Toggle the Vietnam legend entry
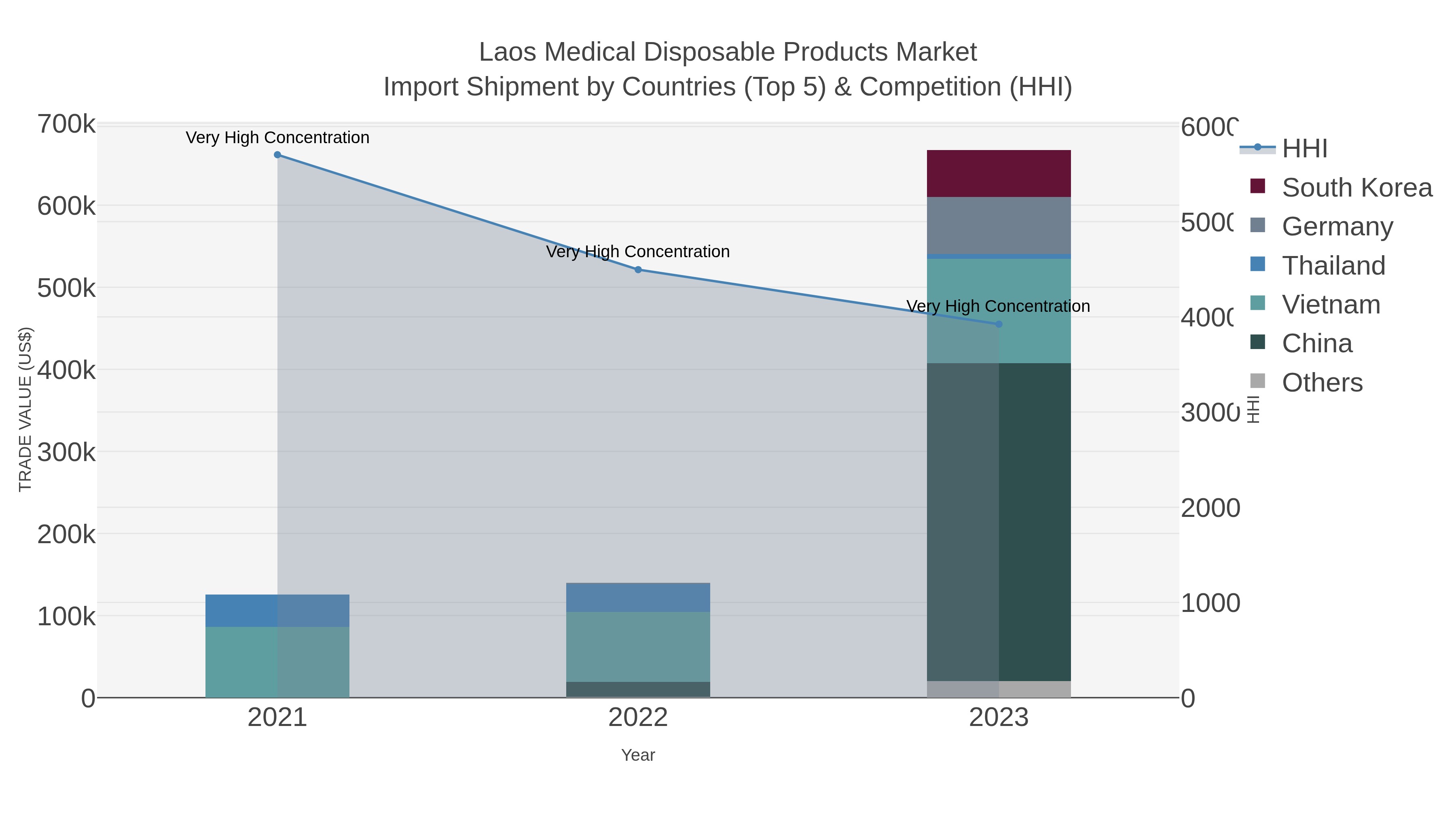Viewport: 1456px width, 819px height. click(1315, 304)
